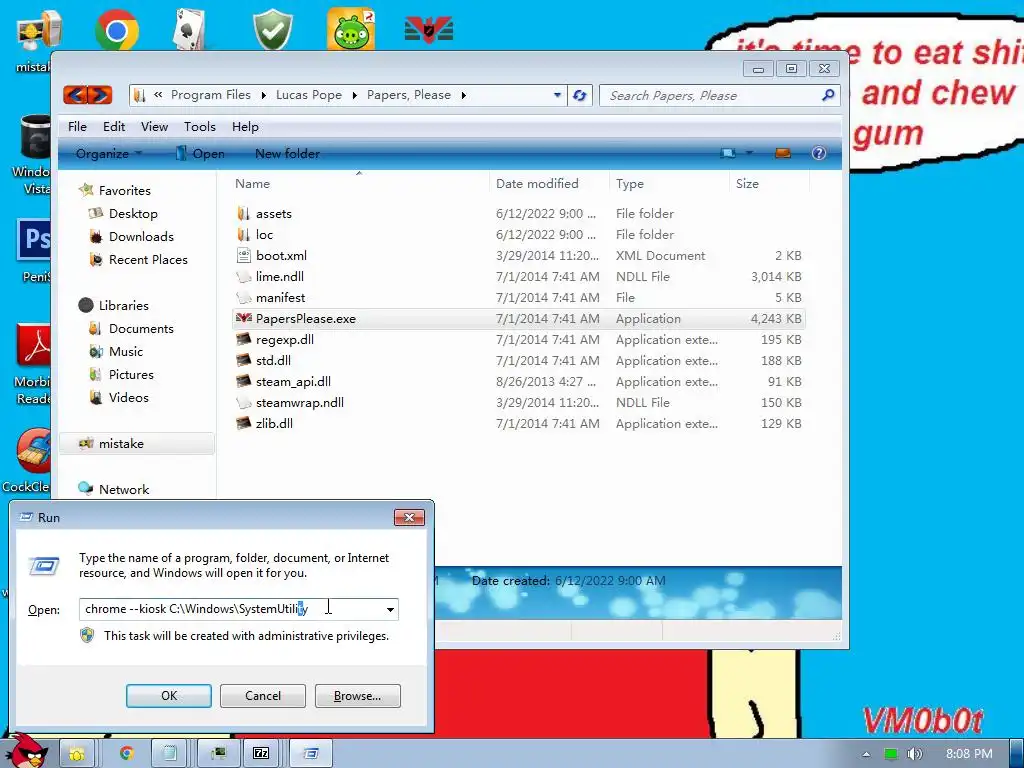The height and width of the screenshot is (768, 1024).
Task: Select the lime.ndll file
Action: (280, 276)
